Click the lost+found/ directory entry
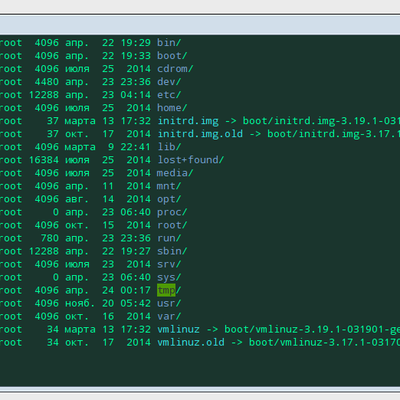400x400 pixels. (x=190, y=160)
